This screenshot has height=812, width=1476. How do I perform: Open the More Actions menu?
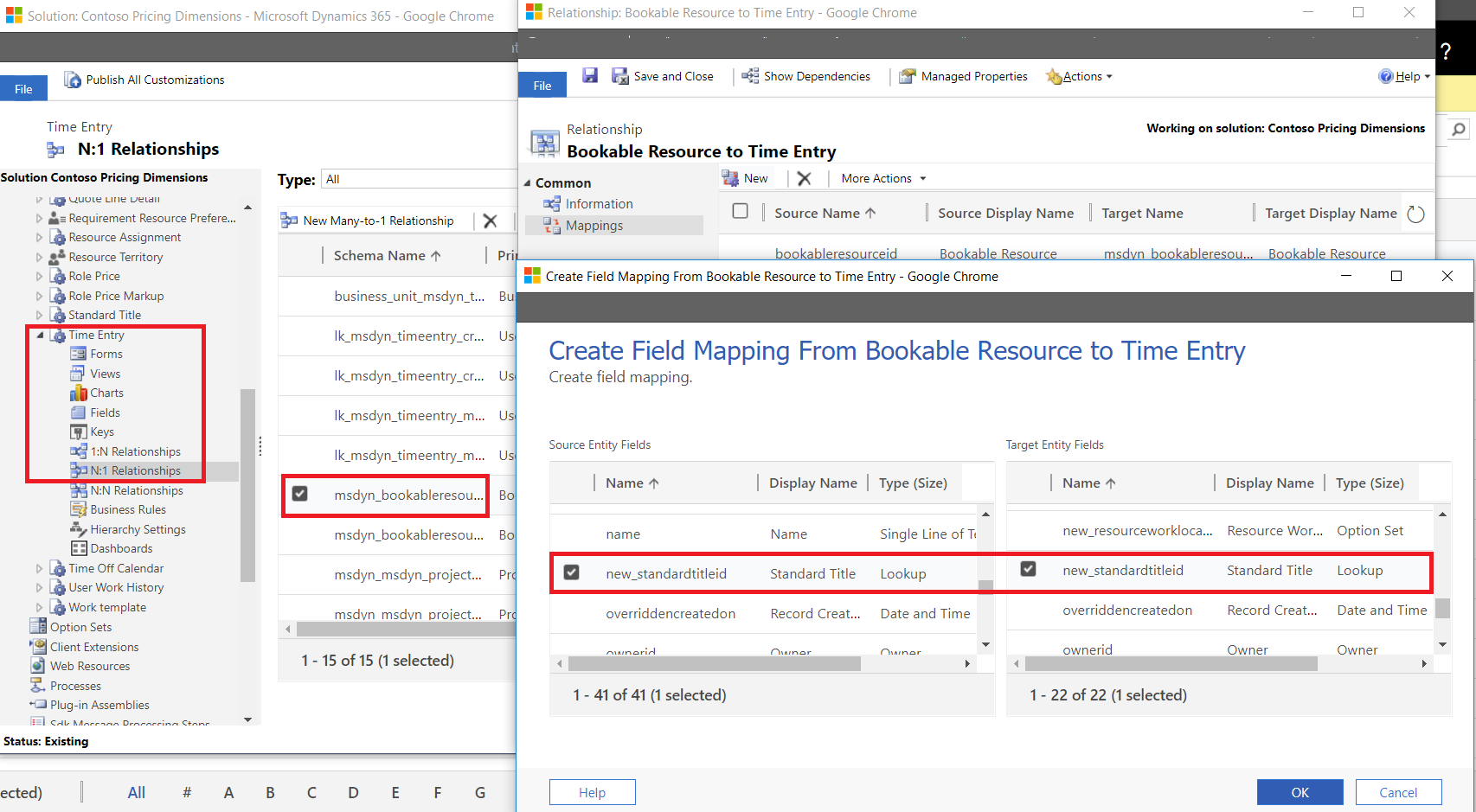pos(877,178)
